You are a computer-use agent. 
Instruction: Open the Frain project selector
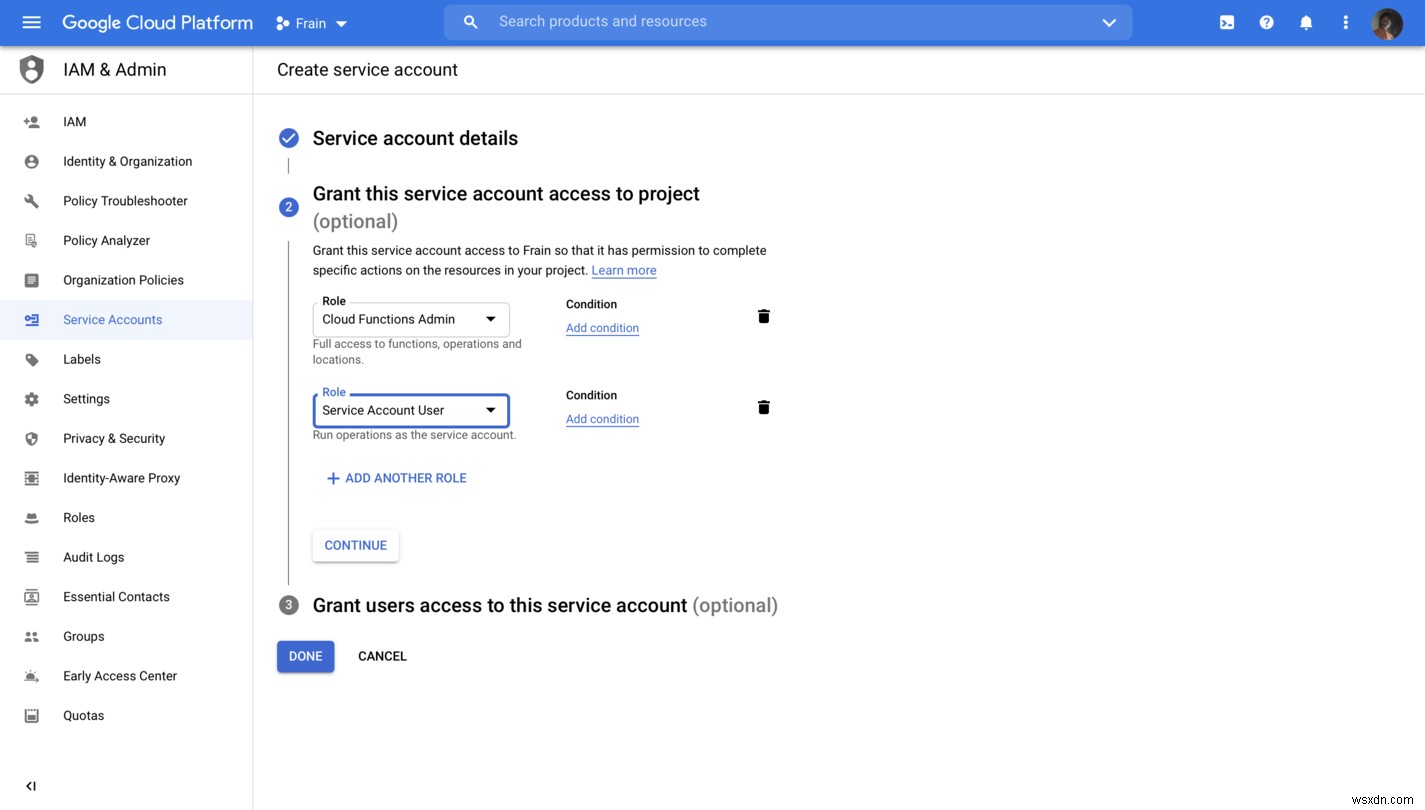point(311,23)
